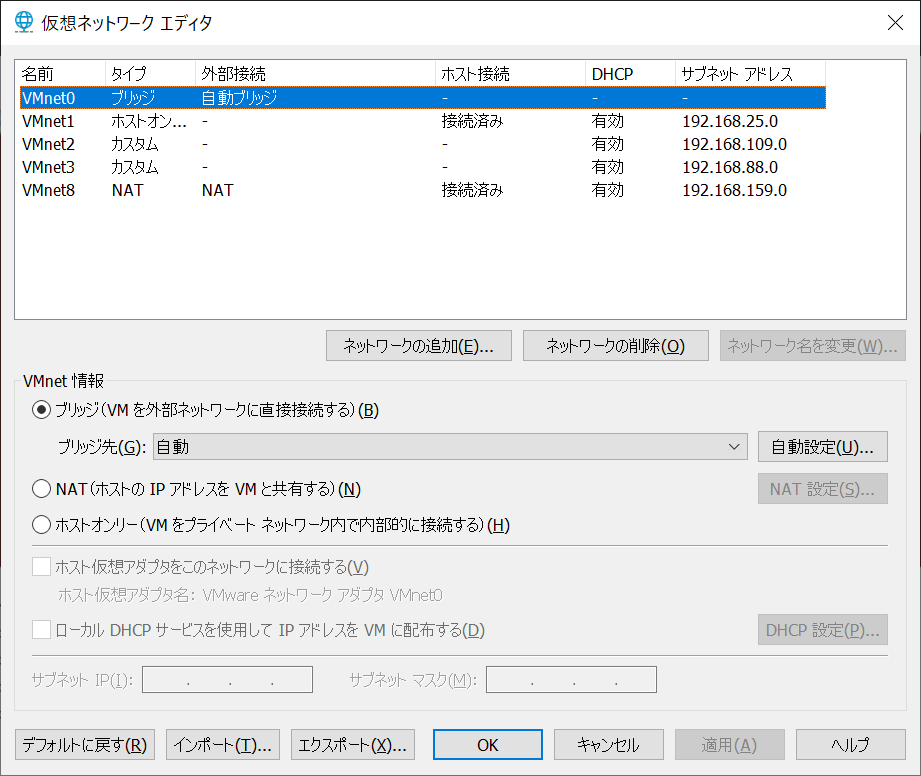Viewport: 921px width, 776px height.
Task: Open NAT 設定(S)... button
Action: [x=822, y=489]
